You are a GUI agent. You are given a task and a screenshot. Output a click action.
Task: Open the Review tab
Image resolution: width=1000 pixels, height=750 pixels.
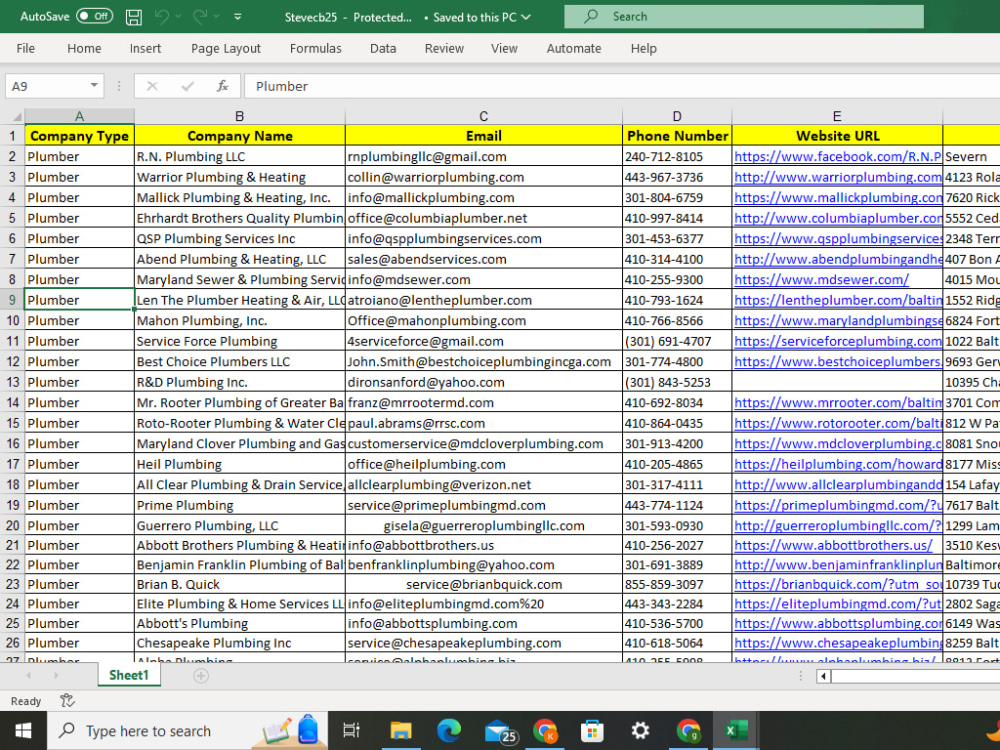point(445,48)
